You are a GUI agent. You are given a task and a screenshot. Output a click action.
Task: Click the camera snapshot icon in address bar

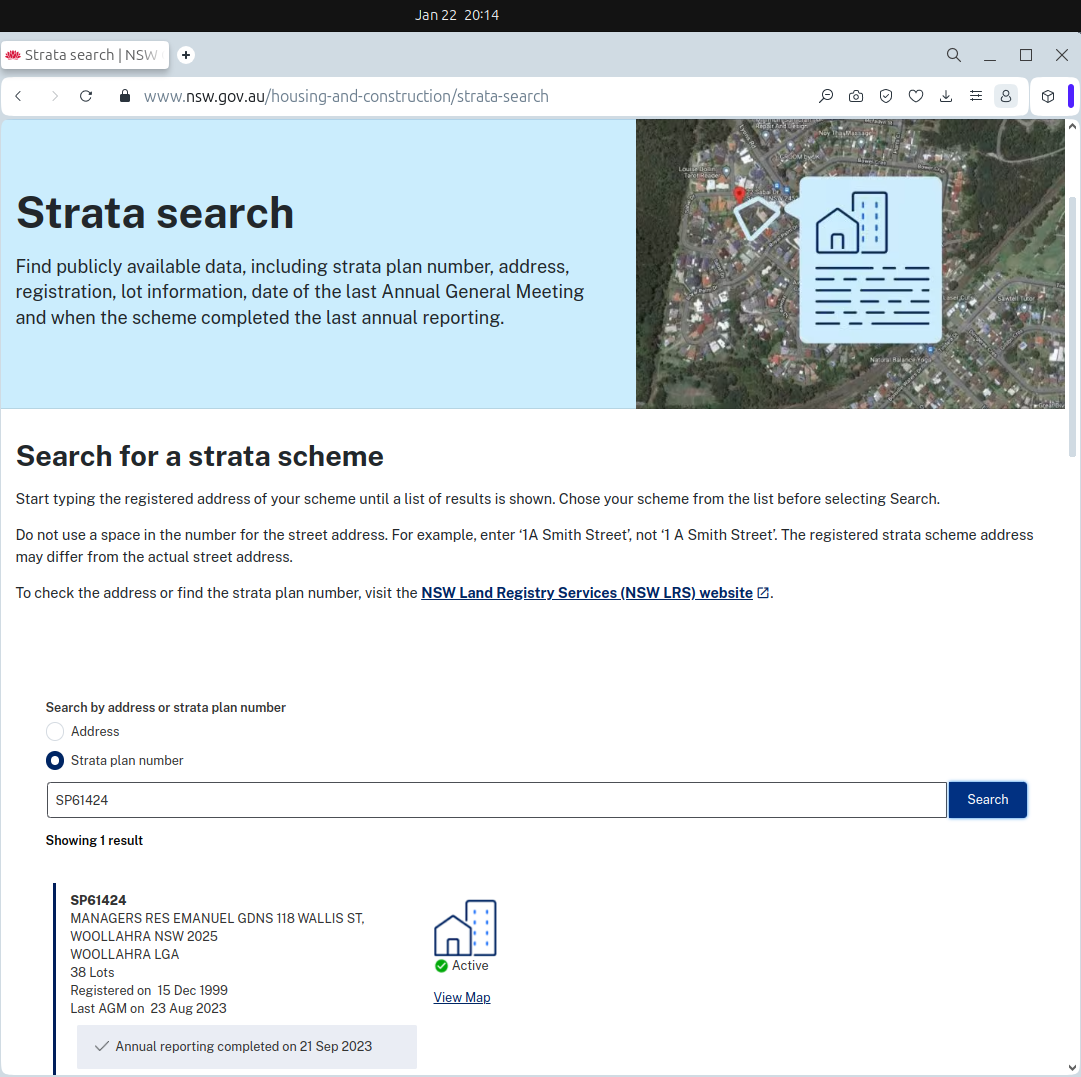(856, 96)
